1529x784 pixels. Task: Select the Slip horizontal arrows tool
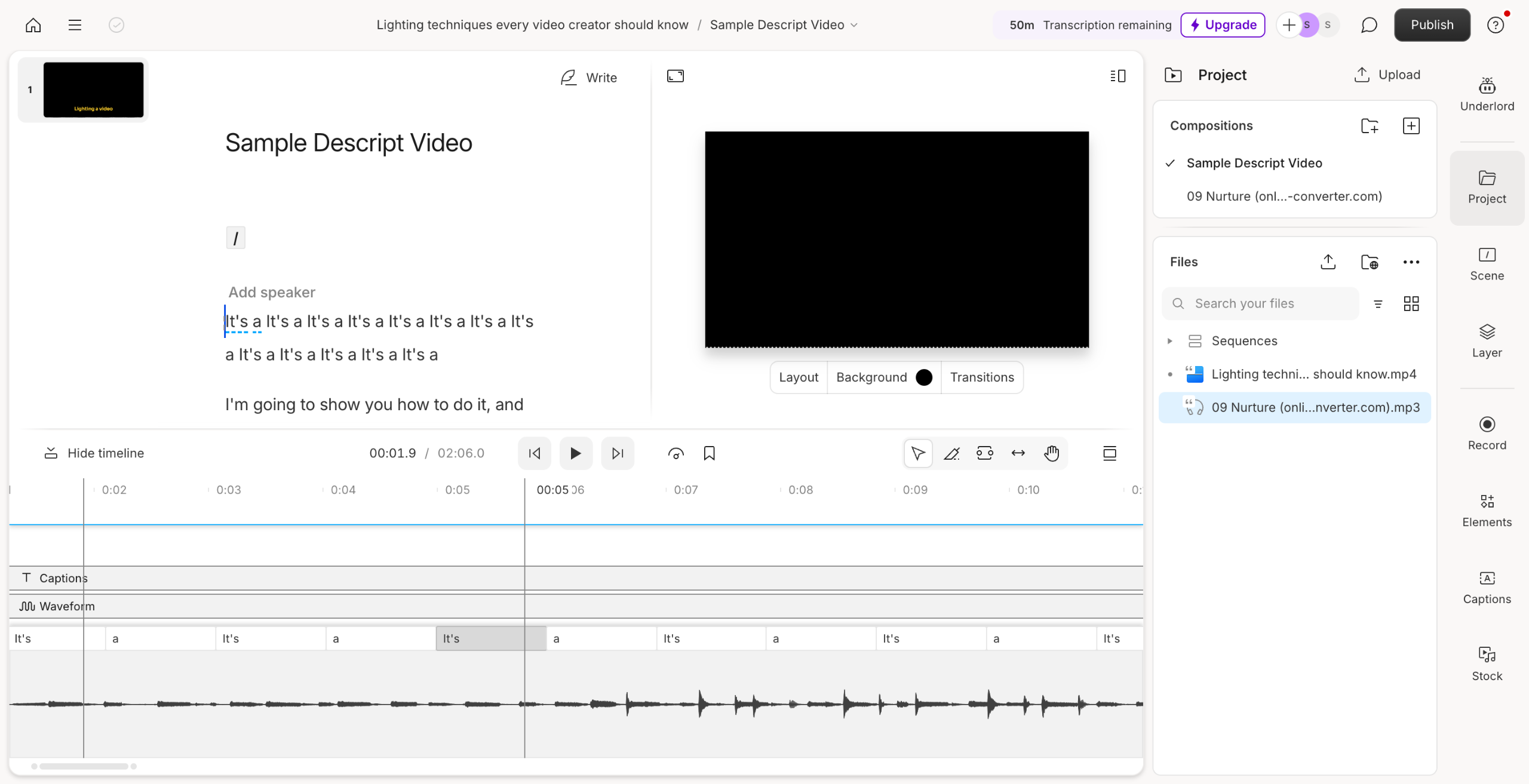tap(1018, 454)
